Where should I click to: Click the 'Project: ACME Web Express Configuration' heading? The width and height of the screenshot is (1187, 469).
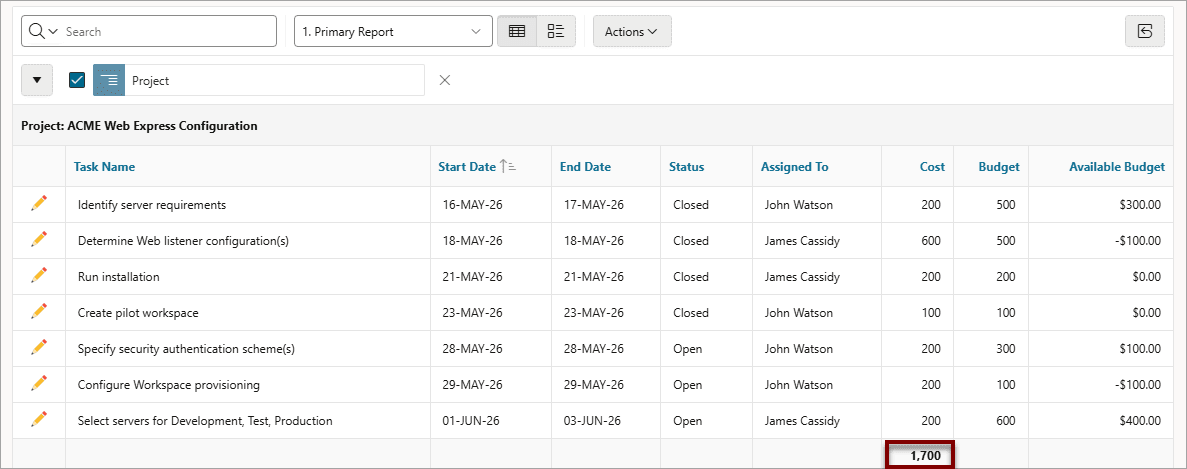pos(139,126)
